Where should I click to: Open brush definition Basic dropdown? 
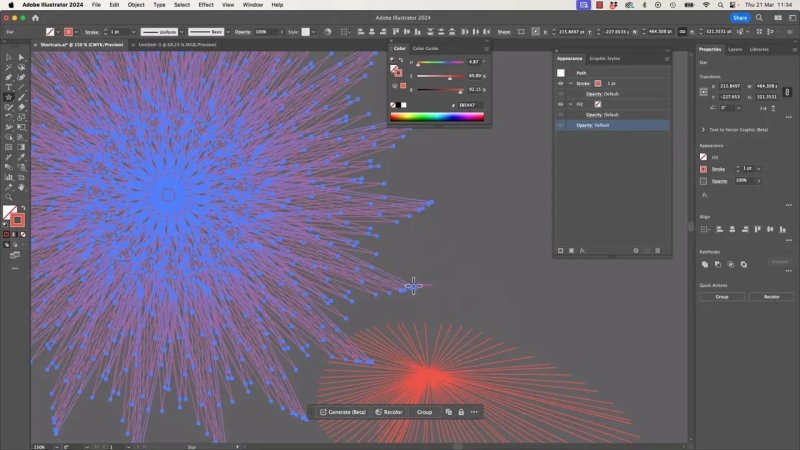coord(228,32)
